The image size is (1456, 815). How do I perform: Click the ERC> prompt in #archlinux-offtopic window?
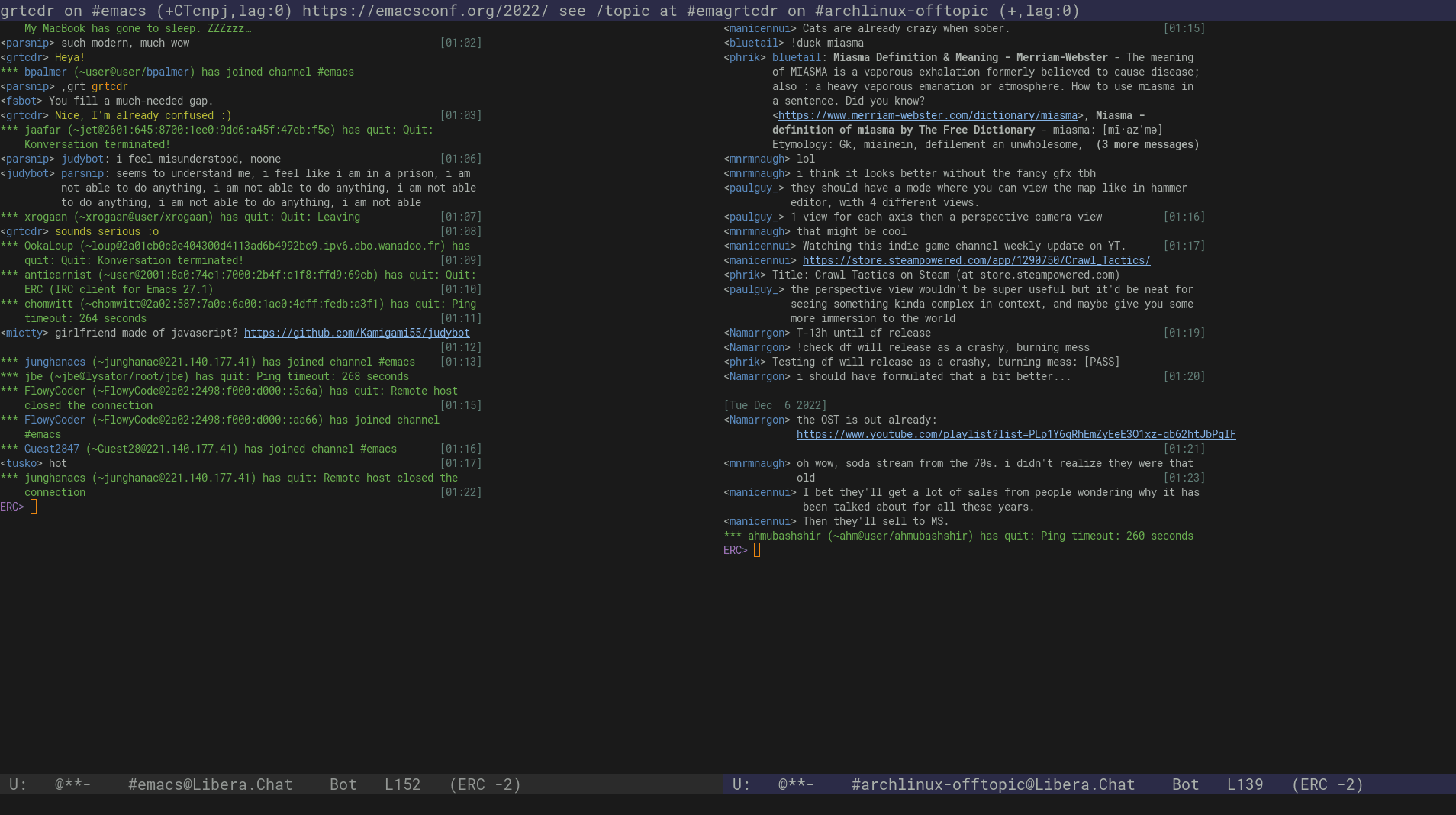(x=736, y=550)
